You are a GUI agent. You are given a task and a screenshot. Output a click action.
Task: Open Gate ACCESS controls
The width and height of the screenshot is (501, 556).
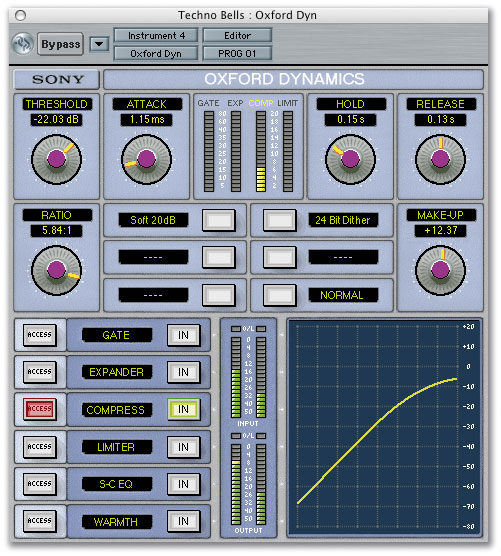(40, 335)
